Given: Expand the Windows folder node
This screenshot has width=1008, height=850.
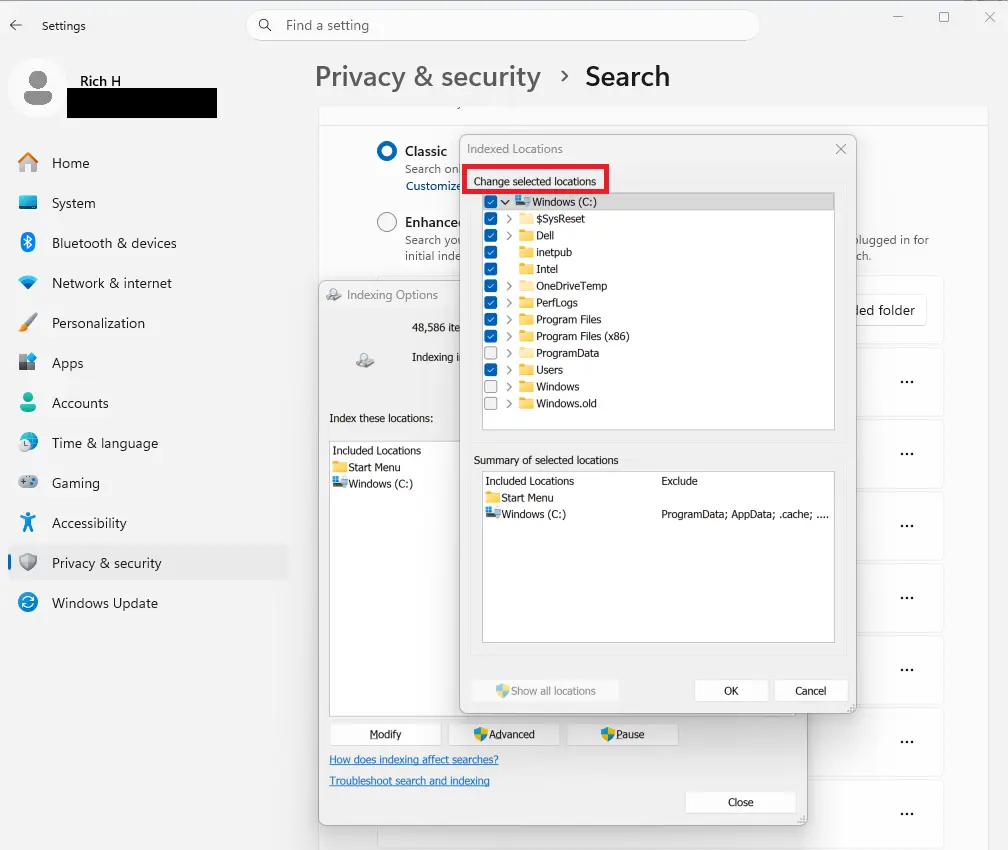Looking at the screenshot, I should (x=509, y=386).
